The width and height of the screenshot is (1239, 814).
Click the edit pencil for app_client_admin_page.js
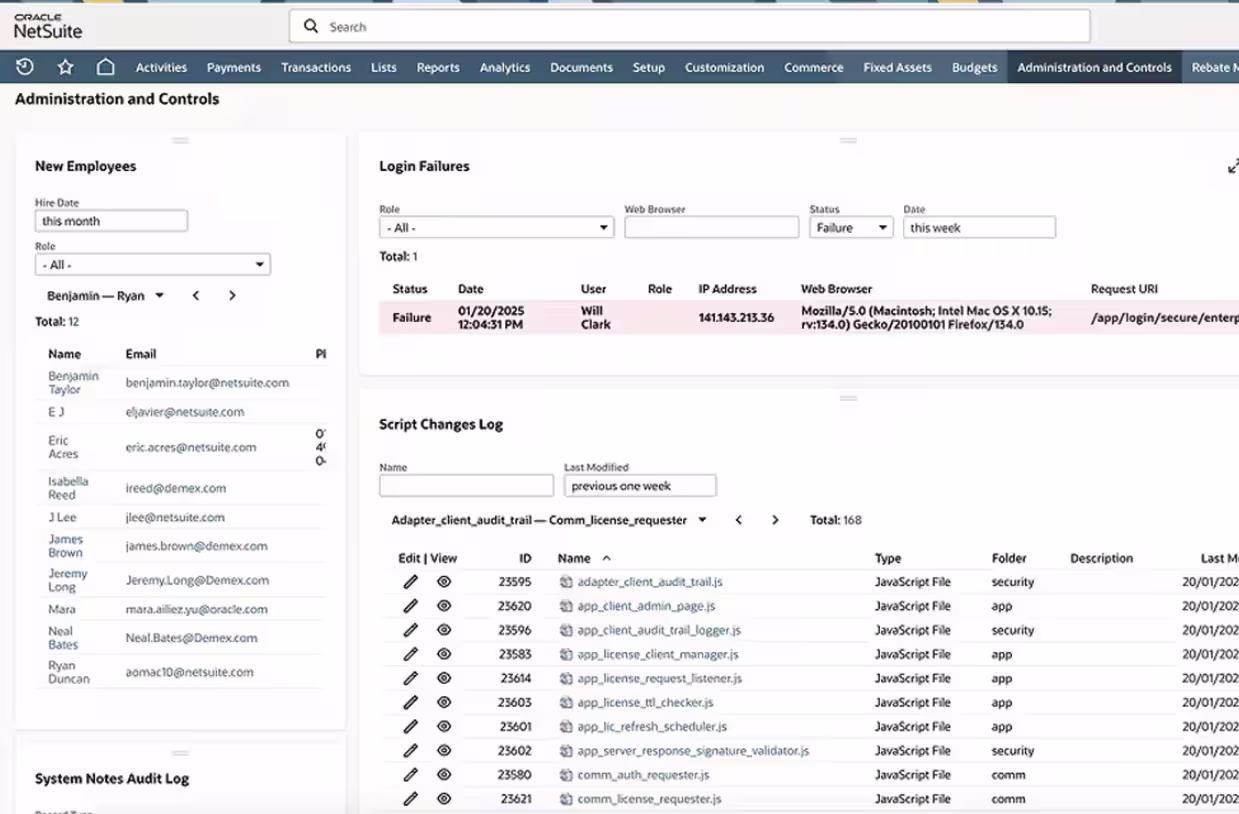(410, 606)
